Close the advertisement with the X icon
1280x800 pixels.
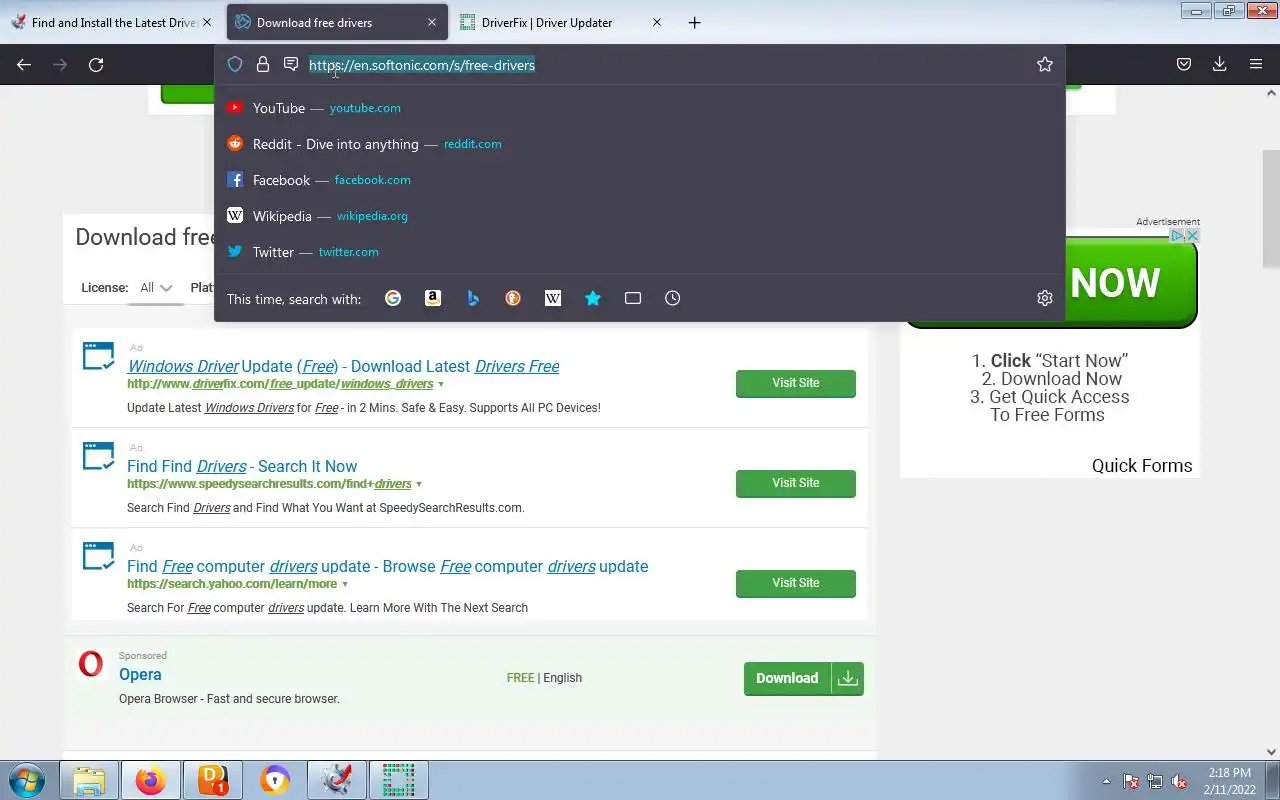1192,236
